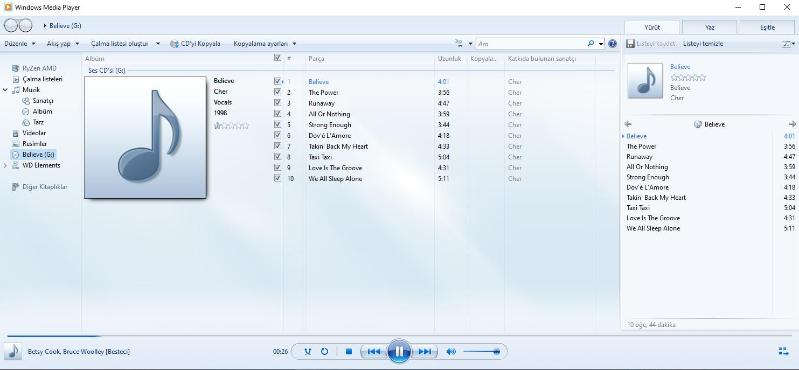Uncheck the Taxi Taxi track checkbox
This screenshot has height=370, width=799.
(x=277, y=156)
